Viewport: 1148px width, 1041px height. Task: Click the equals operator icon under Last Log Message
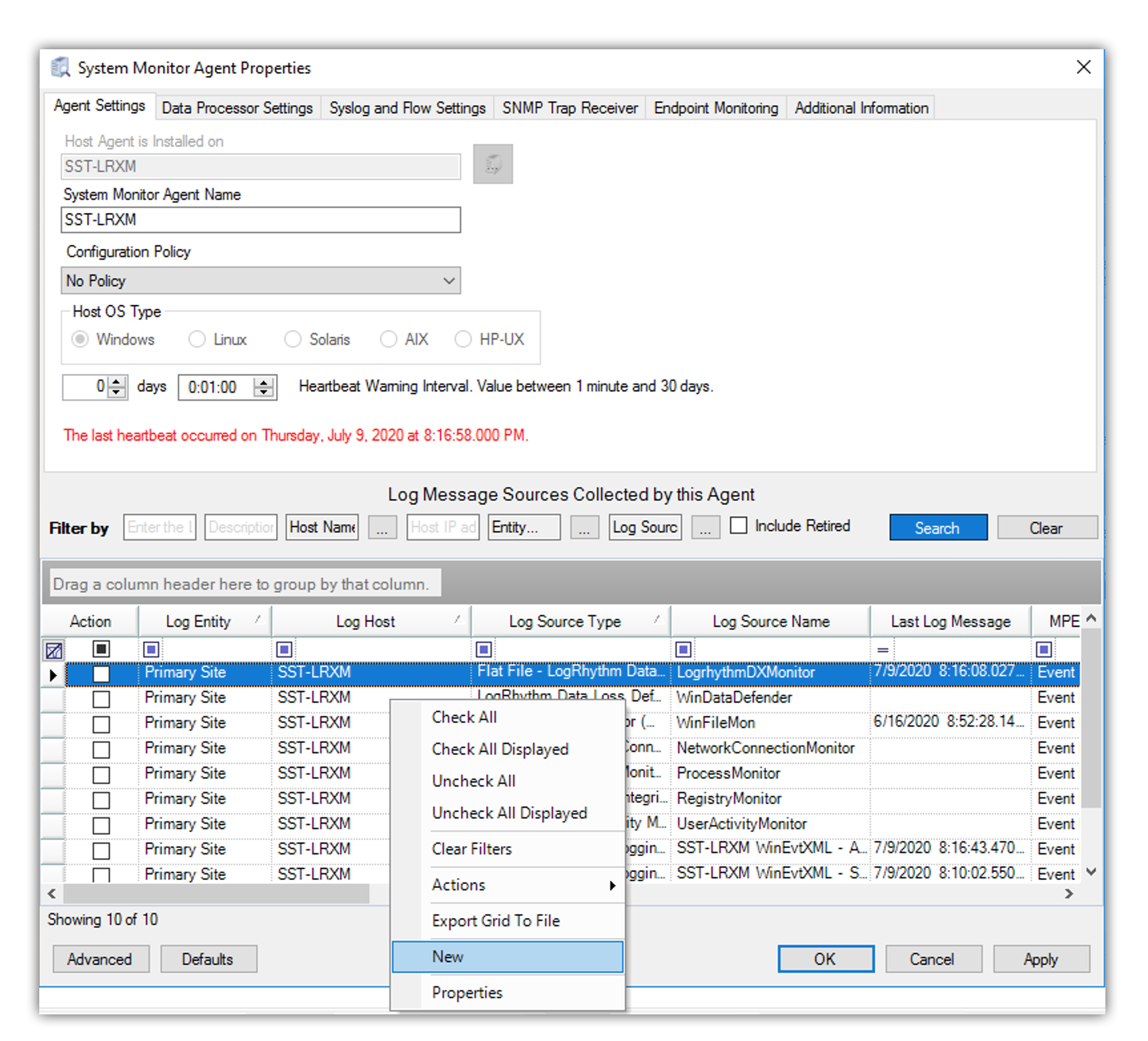pyautogui.click(x=882, y=650)
